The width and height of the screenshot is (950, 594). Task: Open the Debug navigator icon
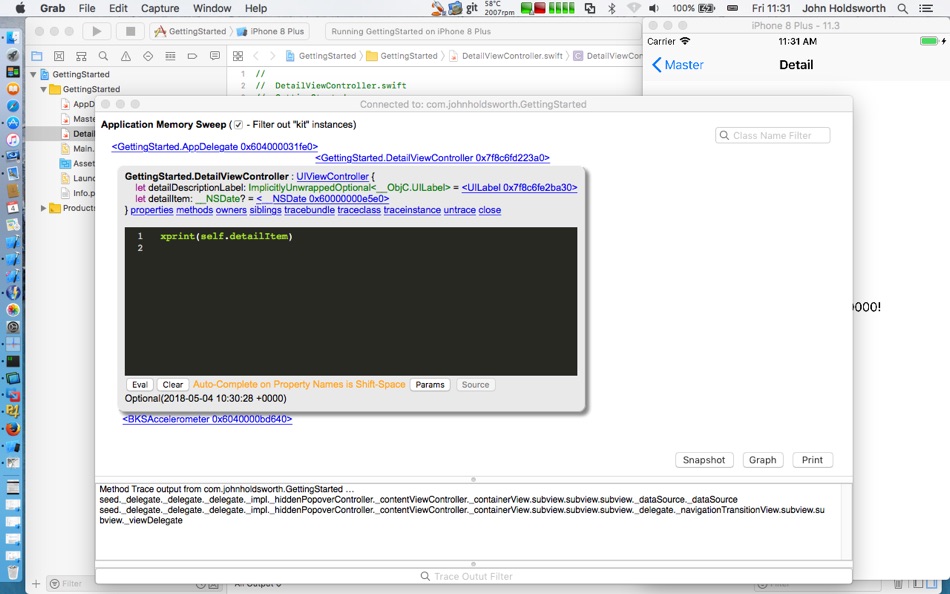pyautogui.click(x=170, y=56)
